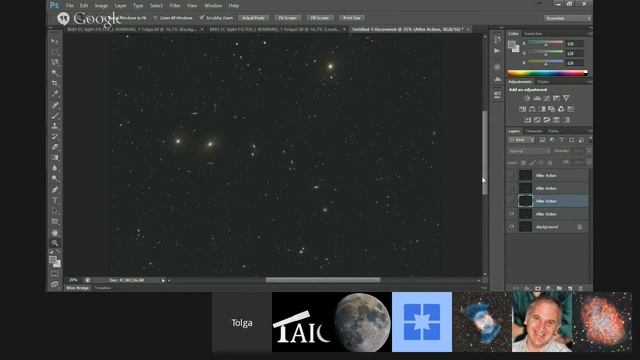Viewport: 640px width, 360px height.
Task: Toggle Quick Mask mode
Action: click(54, 273)
